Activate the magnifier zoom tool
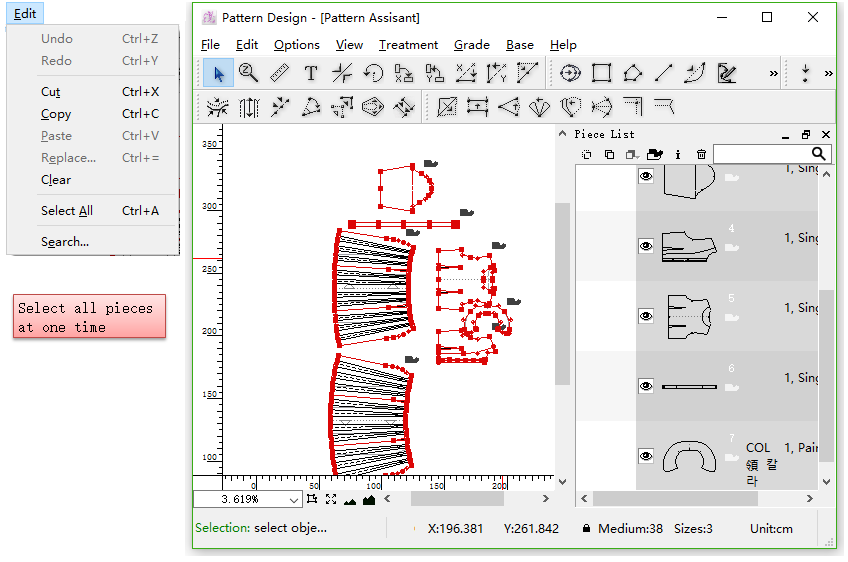 point(248,73)
